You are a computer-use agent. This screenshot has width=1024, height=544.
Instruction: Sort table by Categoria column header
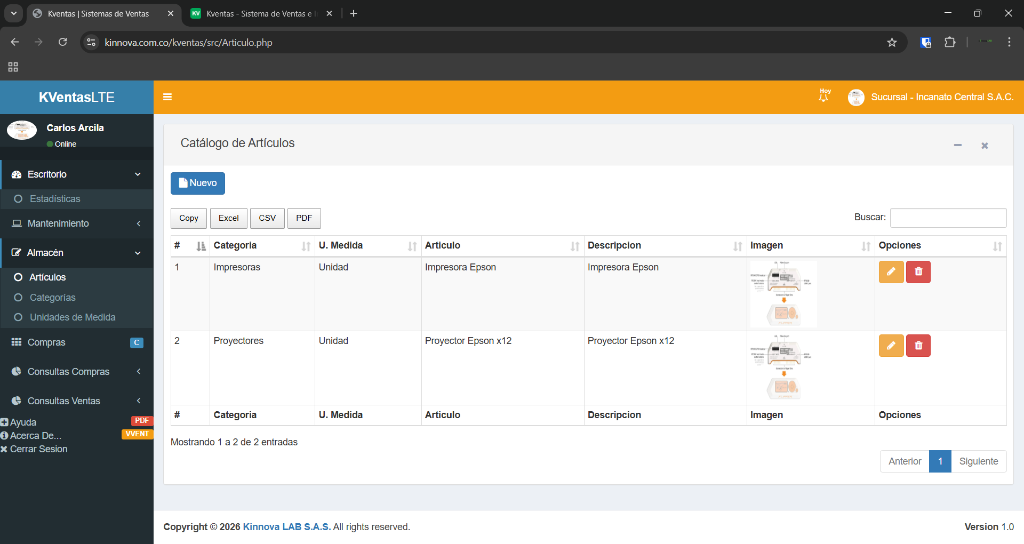click(261, 246)
